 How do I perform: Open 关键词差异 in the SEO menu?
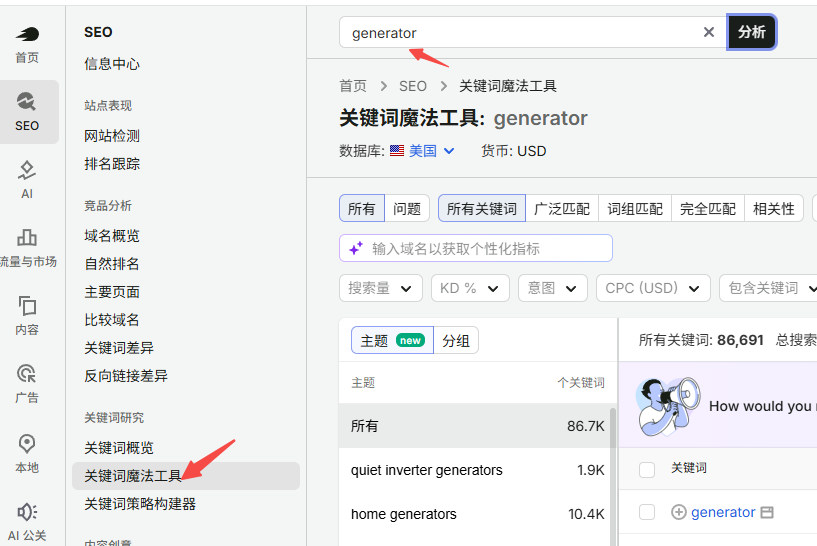(x=119, y=348)
